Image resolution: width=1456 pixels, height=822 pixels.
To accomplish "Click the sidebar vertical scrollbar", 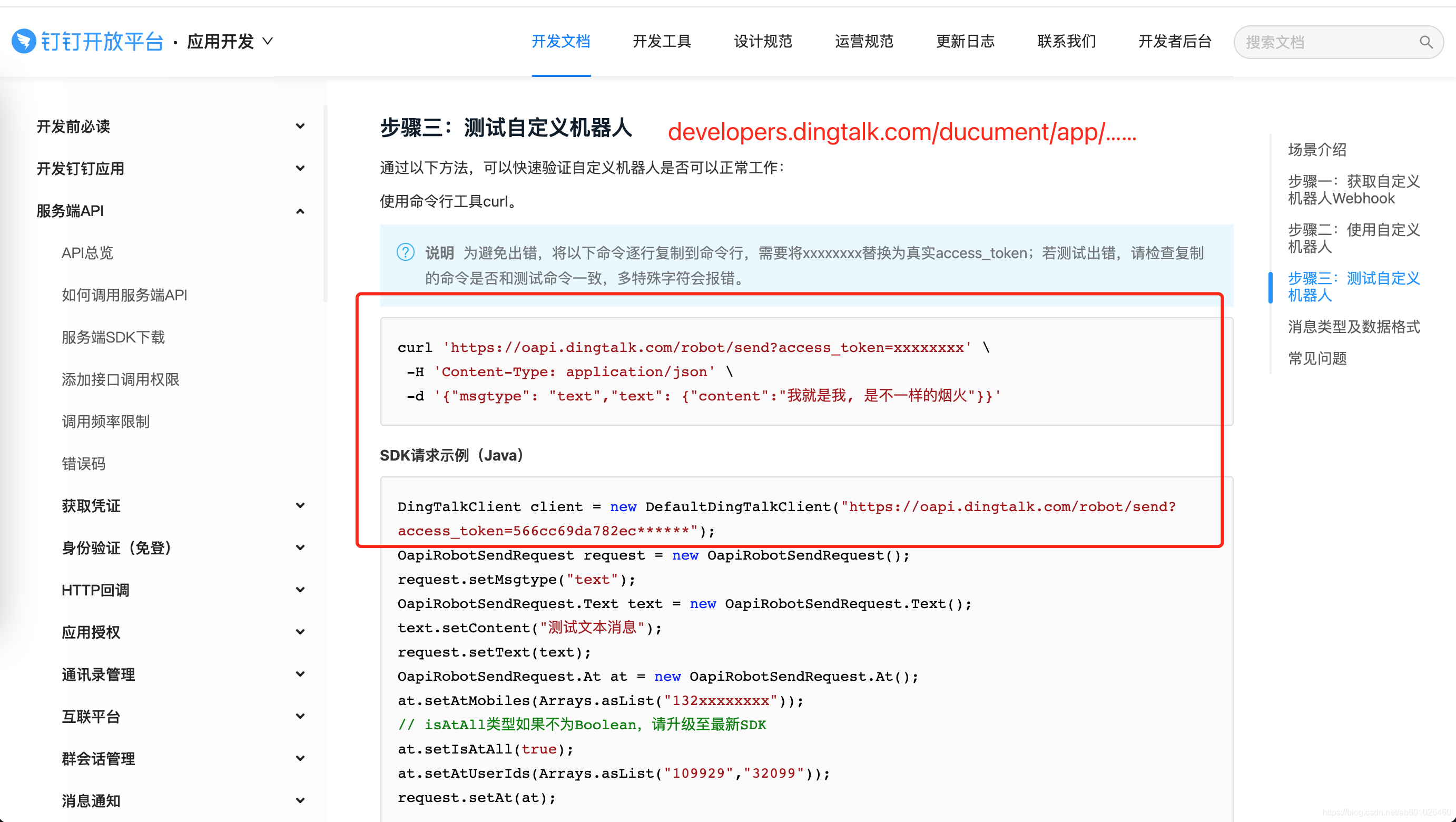I will coord(325,203).
